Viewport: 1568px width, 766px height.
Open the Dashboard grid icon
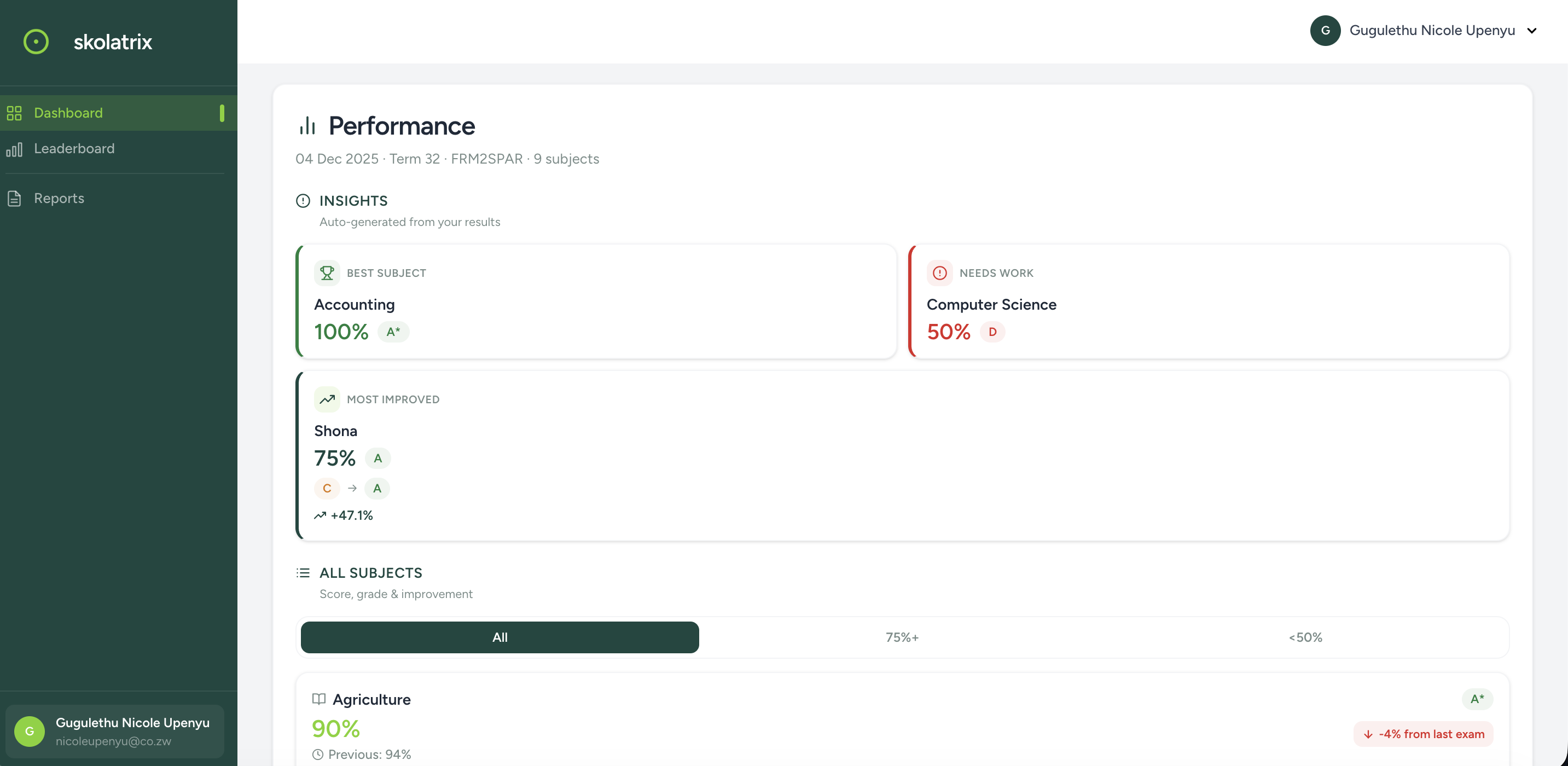[14, 113]
